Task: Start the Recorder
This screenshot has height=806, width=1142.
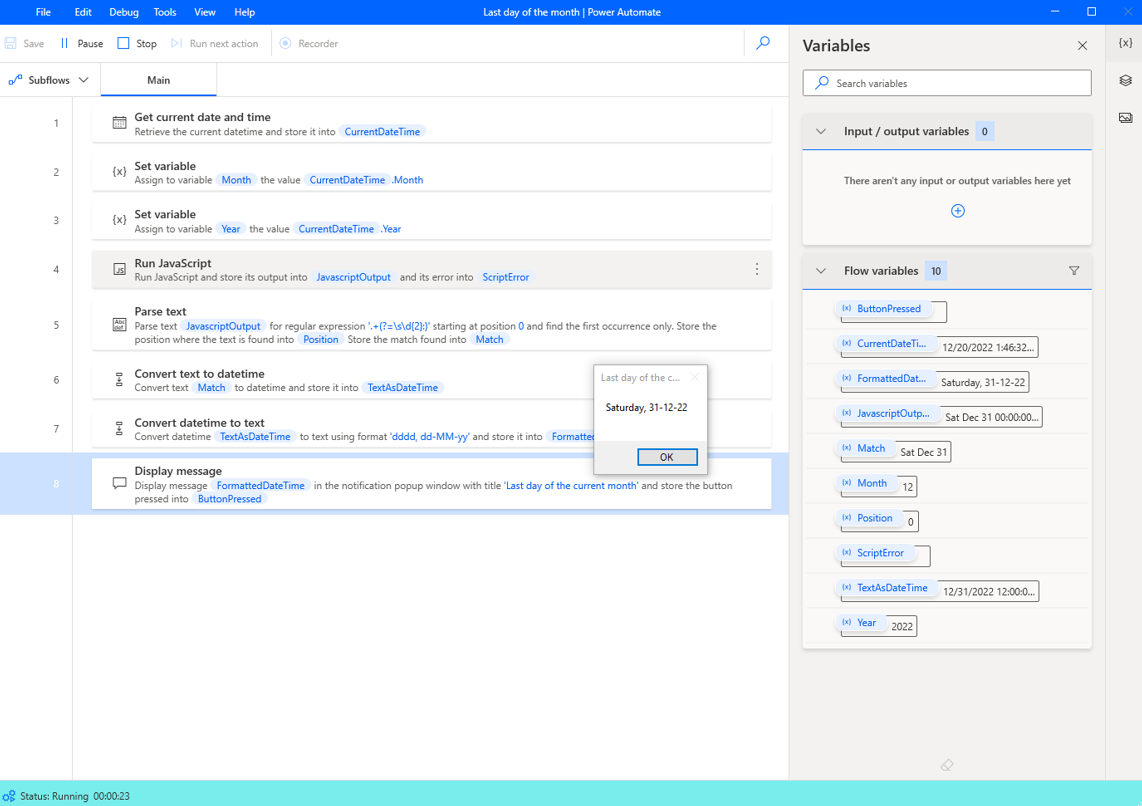Action: tap(308, 43)
